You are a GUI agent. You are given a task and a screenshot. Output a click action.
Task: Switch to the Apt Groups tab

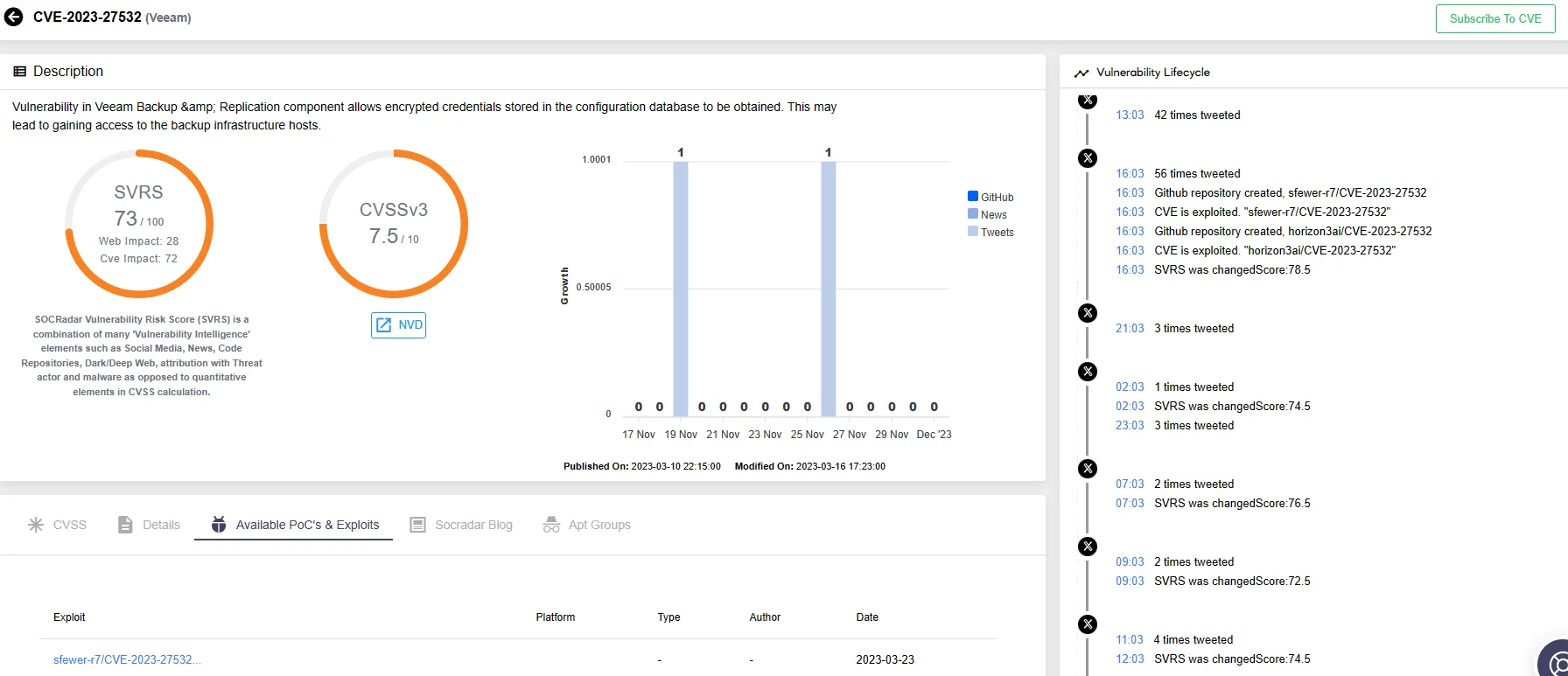[587, 525]
